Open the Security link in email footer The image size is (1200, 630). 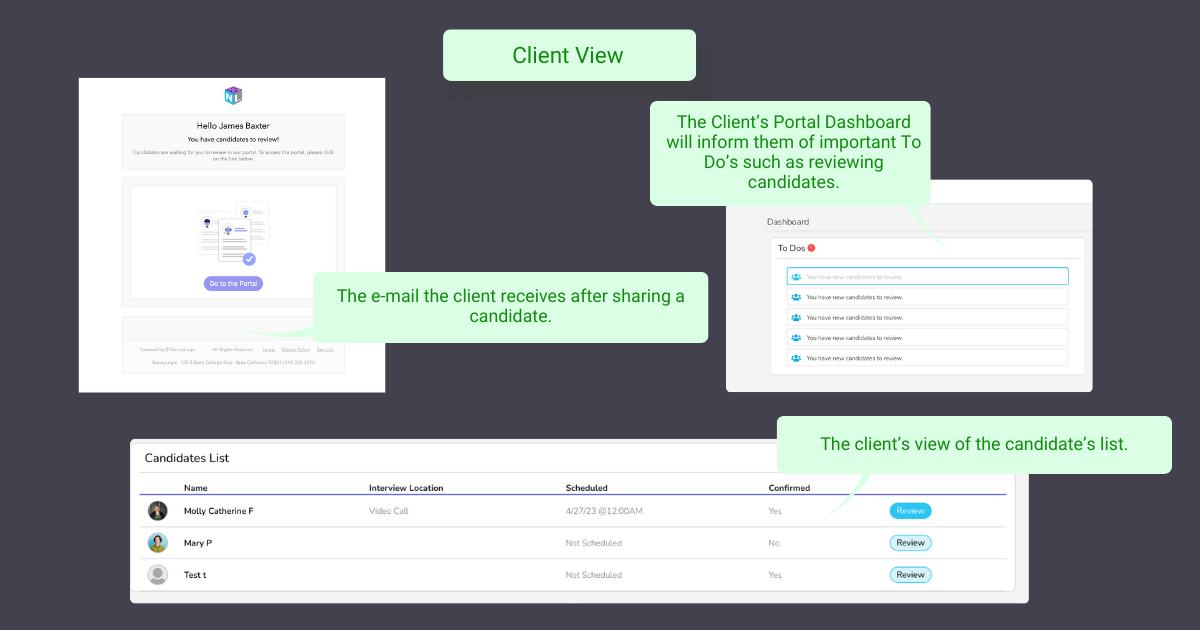(325, 350)
